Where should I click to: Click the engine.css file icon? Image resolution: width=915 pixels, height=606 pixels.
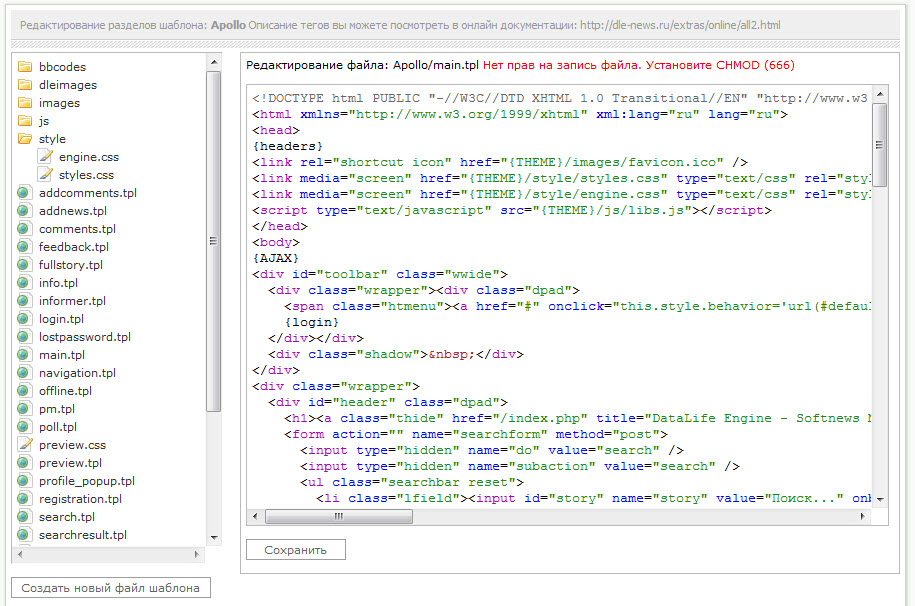coord(45,156)
